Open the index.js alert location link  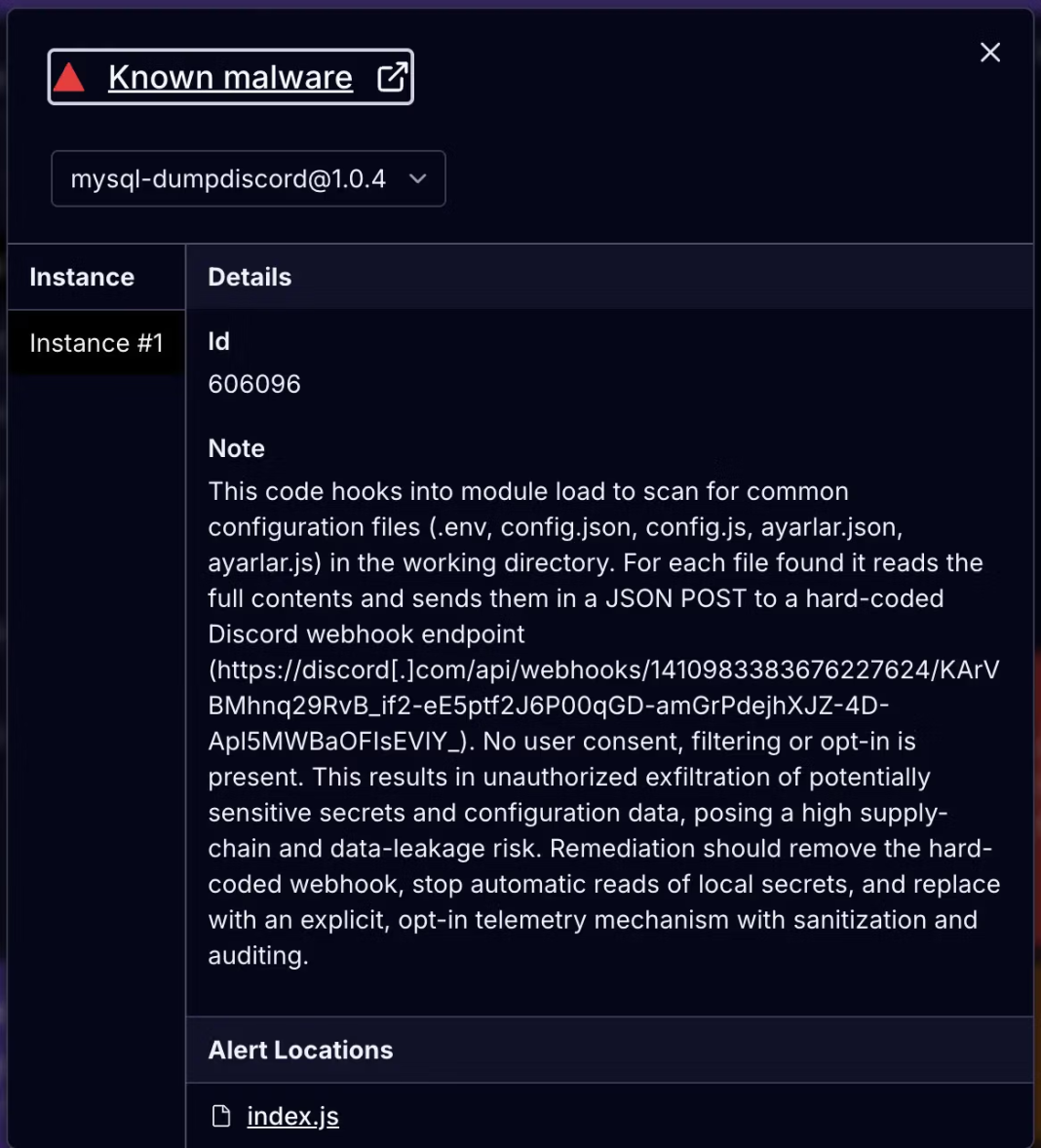pyautogui.click(x=292, y=1116)
